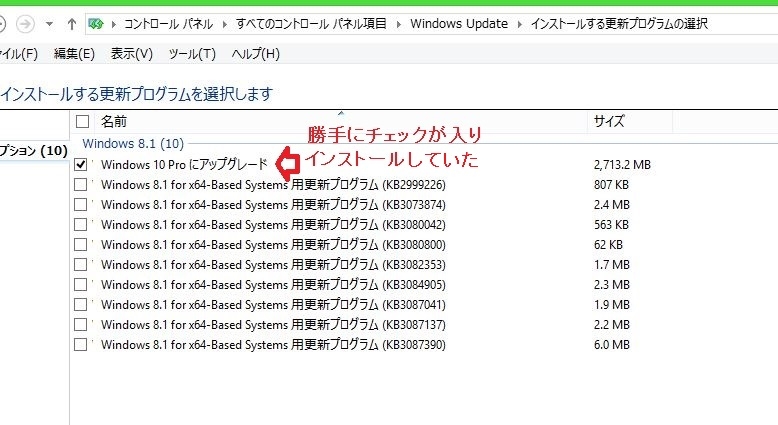Check the KB3080800 update checkbox
Screen dimensions: 778x425
pyautogui.click(x=80, y=244)
